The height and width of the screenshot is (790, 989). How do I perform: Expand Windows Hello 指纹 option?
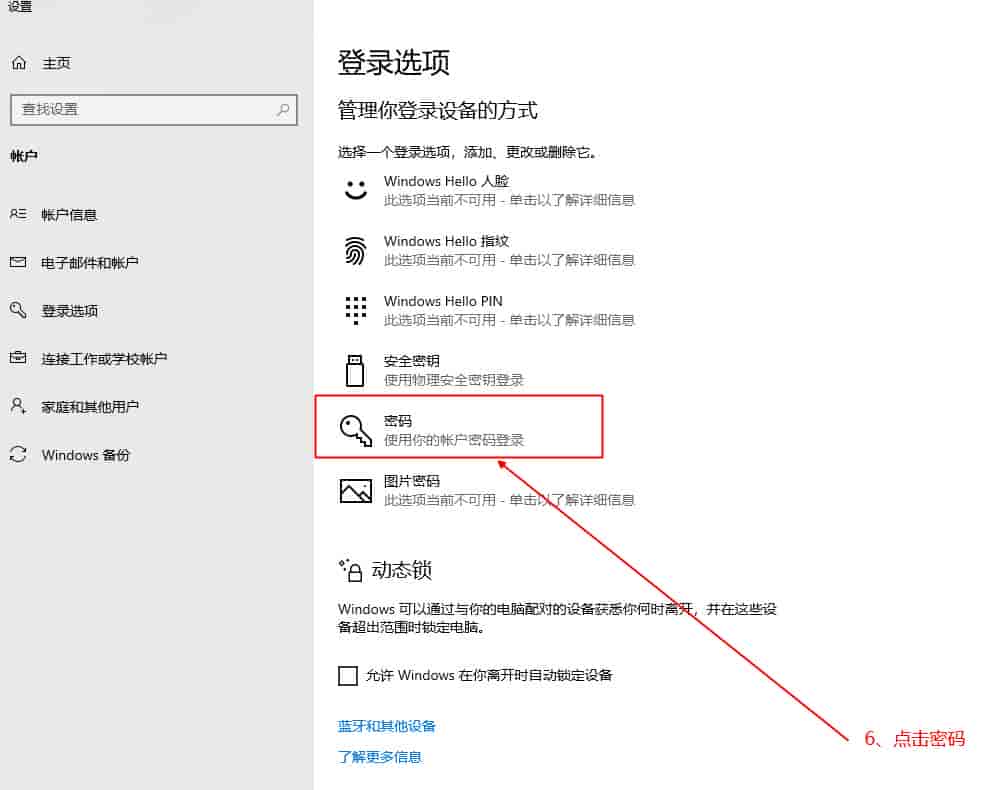(x=486, y=251)
